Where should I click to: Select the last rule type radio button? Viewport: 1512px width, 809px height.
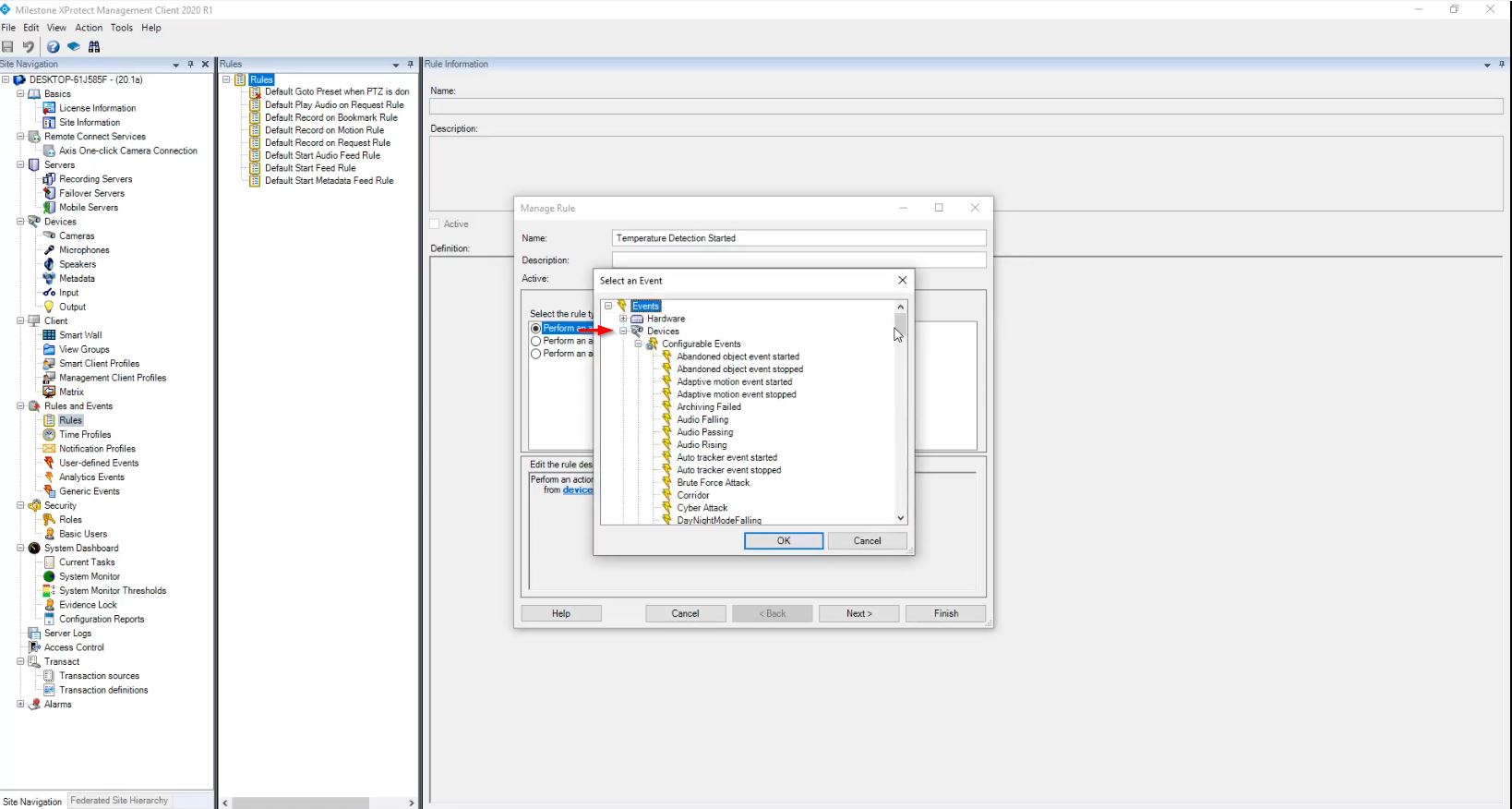tap(535, 354)
